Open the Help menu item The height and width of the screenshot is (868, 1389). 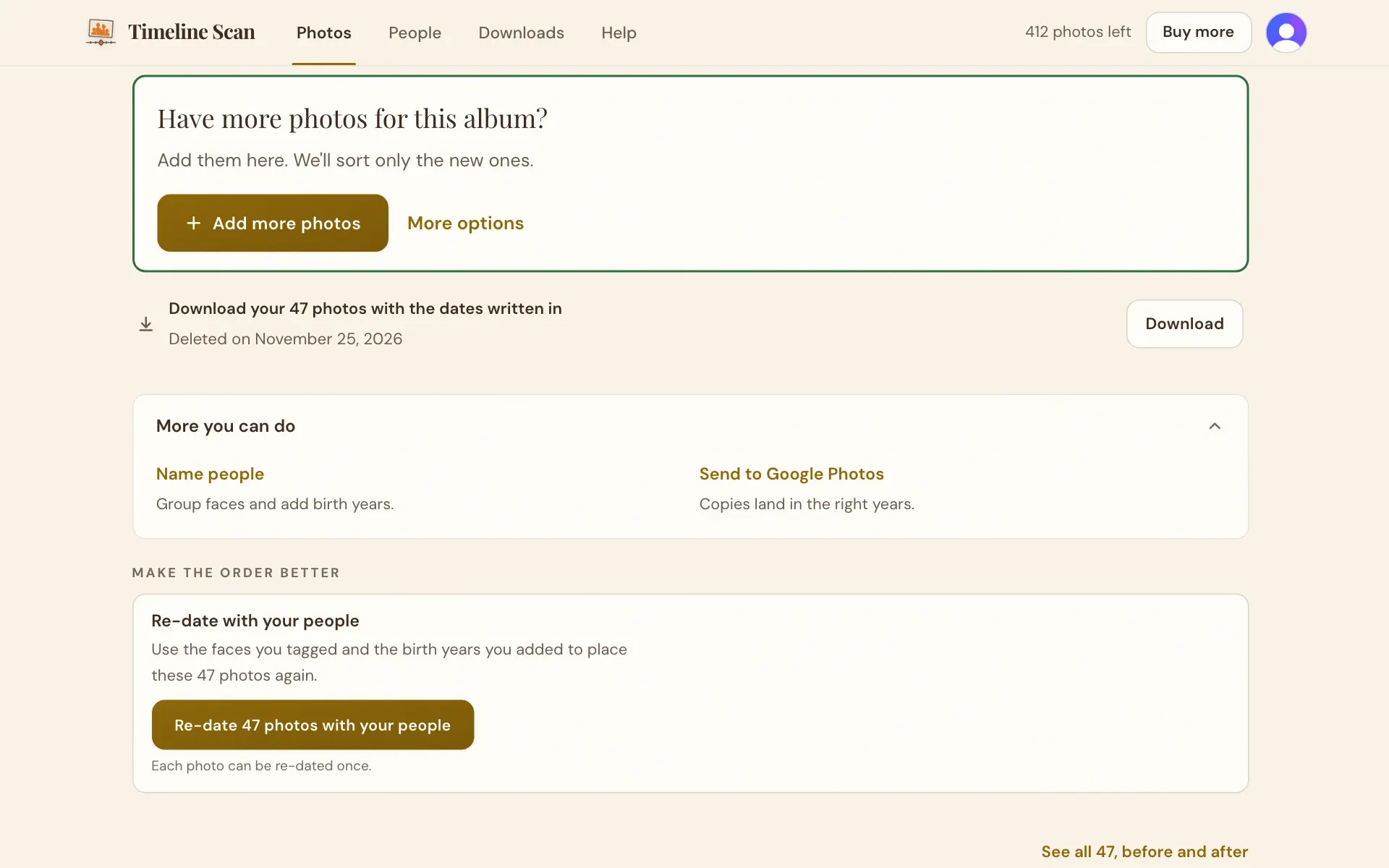pos(619,33)
